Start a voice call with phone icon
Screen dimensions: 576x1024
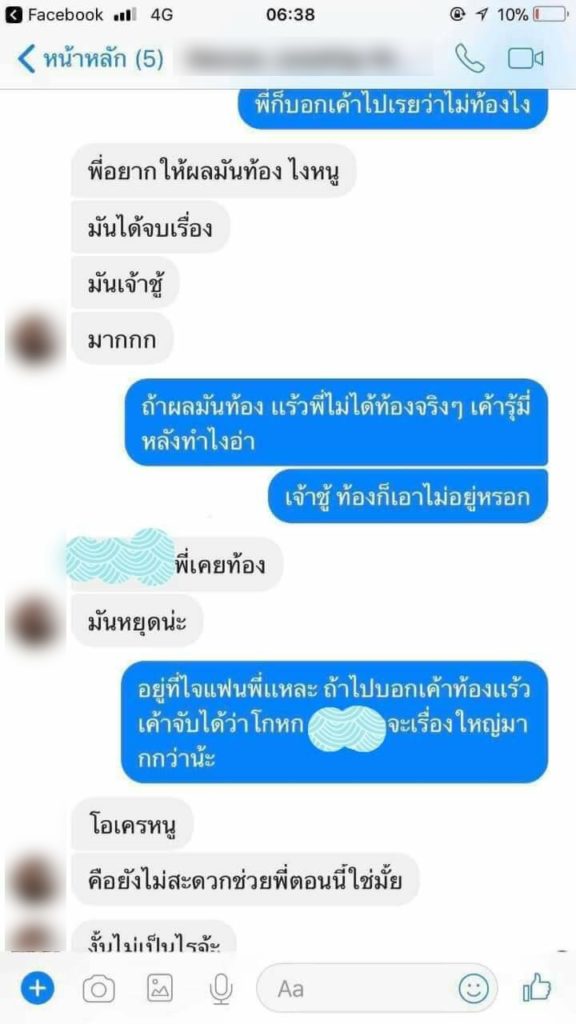point(470,59)
